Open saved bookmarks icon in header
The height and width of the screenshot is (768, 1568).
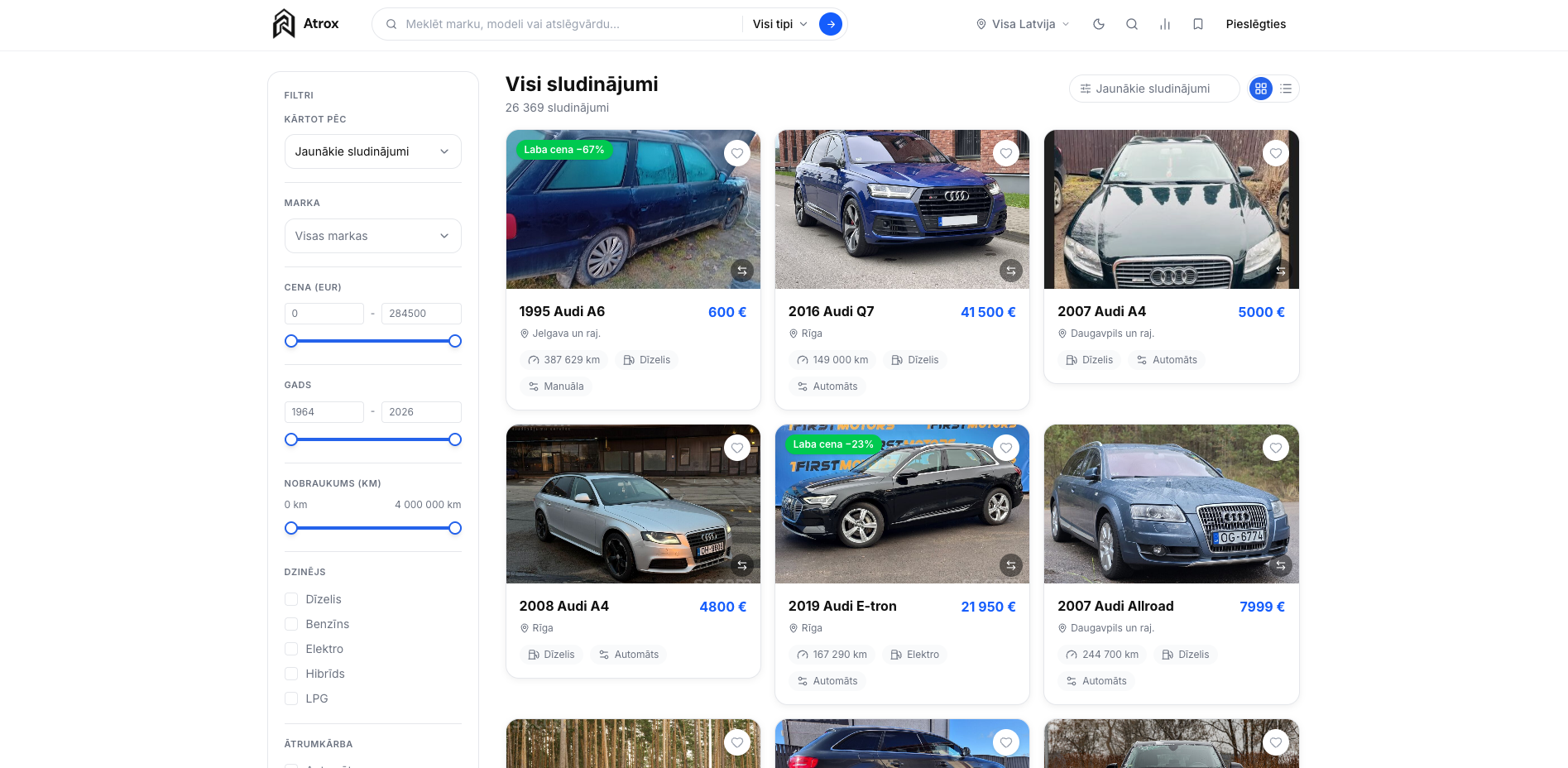click(1198, 24)
